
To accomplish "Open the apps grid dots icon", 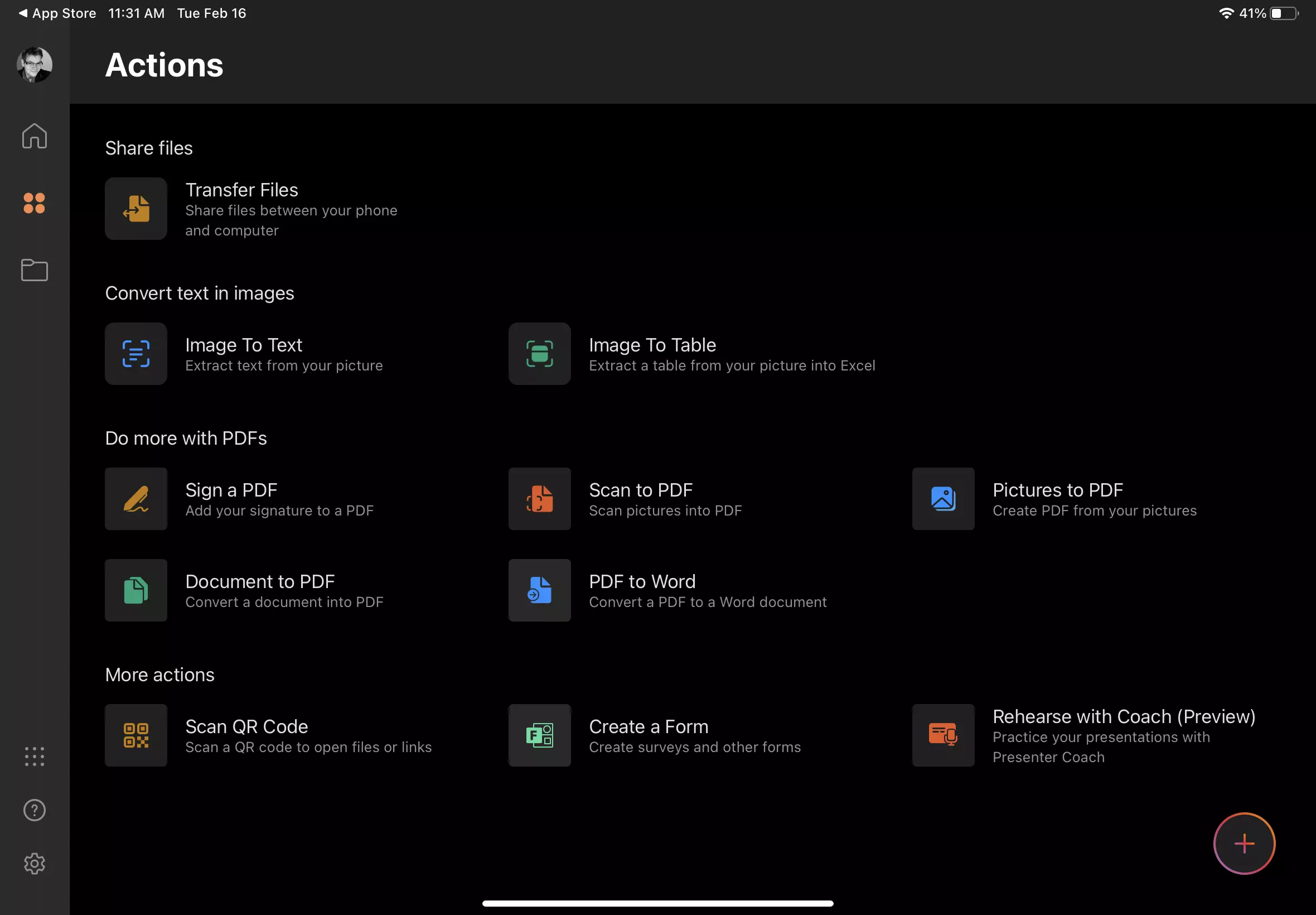I will pyautogui.click(x=35, y=756).
